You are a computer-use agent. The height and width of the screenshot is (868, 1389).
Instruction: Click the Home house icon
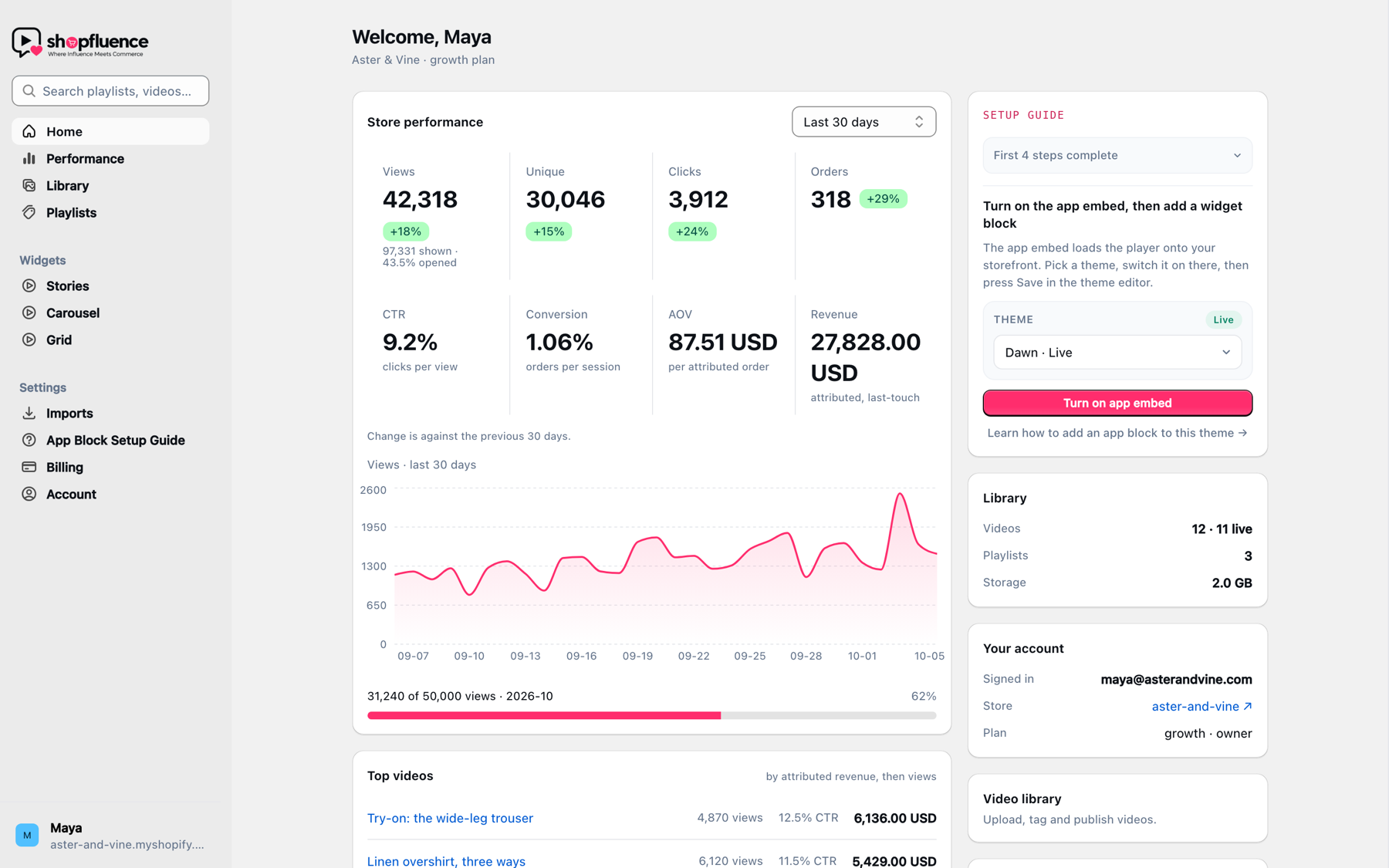[x=29, y=131]
